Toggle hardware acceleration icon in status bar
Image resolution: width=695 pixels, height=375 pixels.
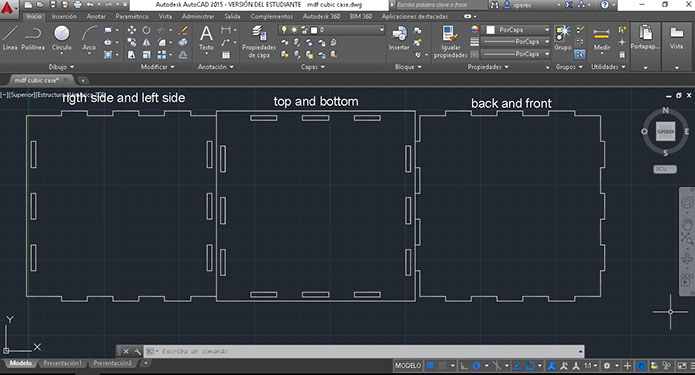tap(641, 366)
